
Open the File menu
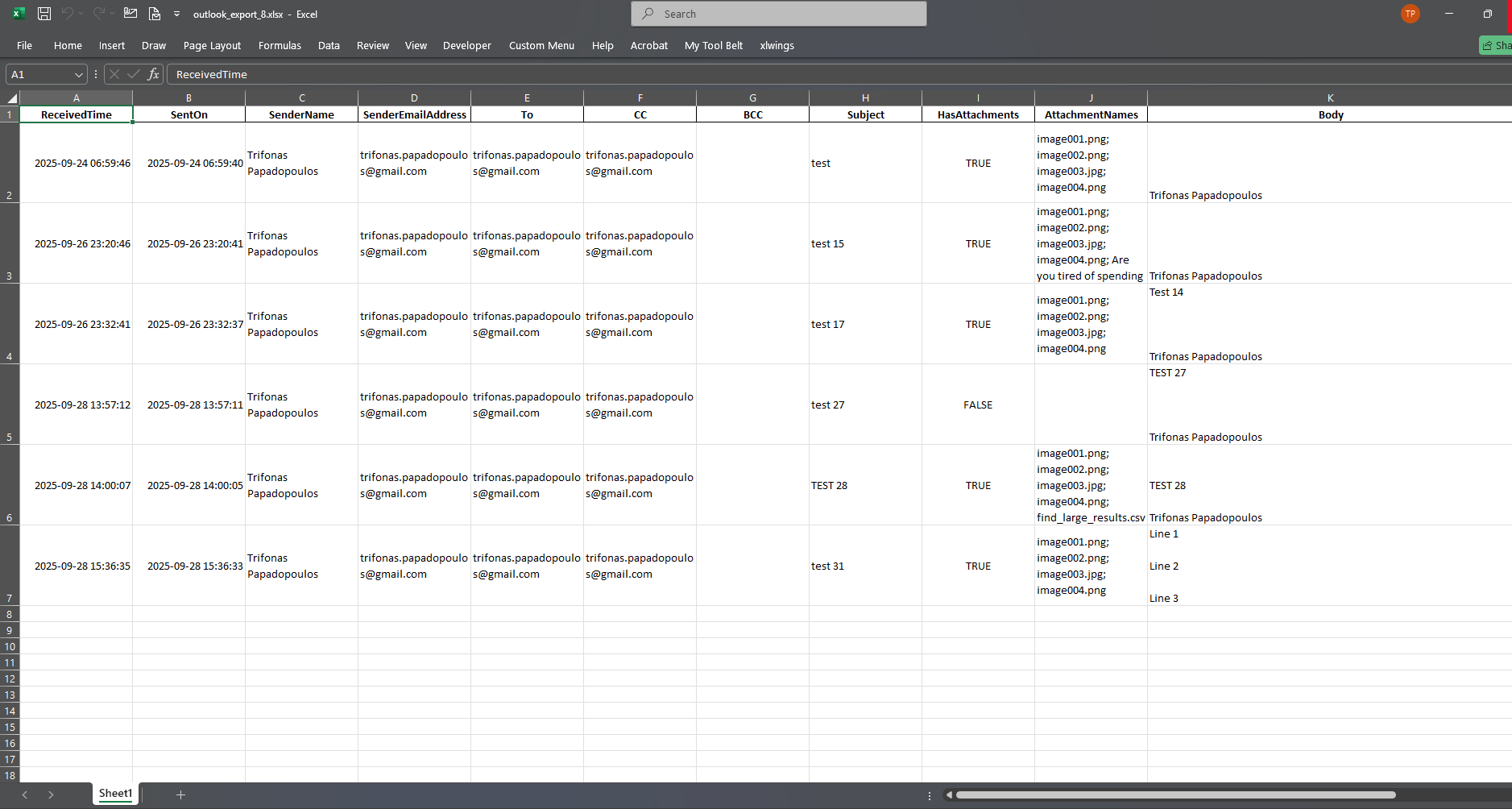(x=24, y=46)
